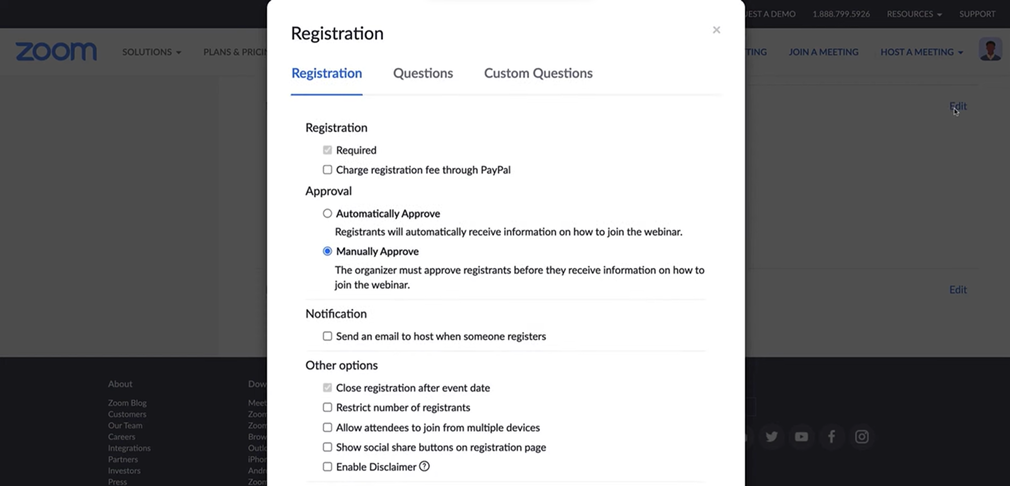The width and height of the screenshot is (1010, 486).
Task: Select Automatically Approve option
Action: [327, 214]
